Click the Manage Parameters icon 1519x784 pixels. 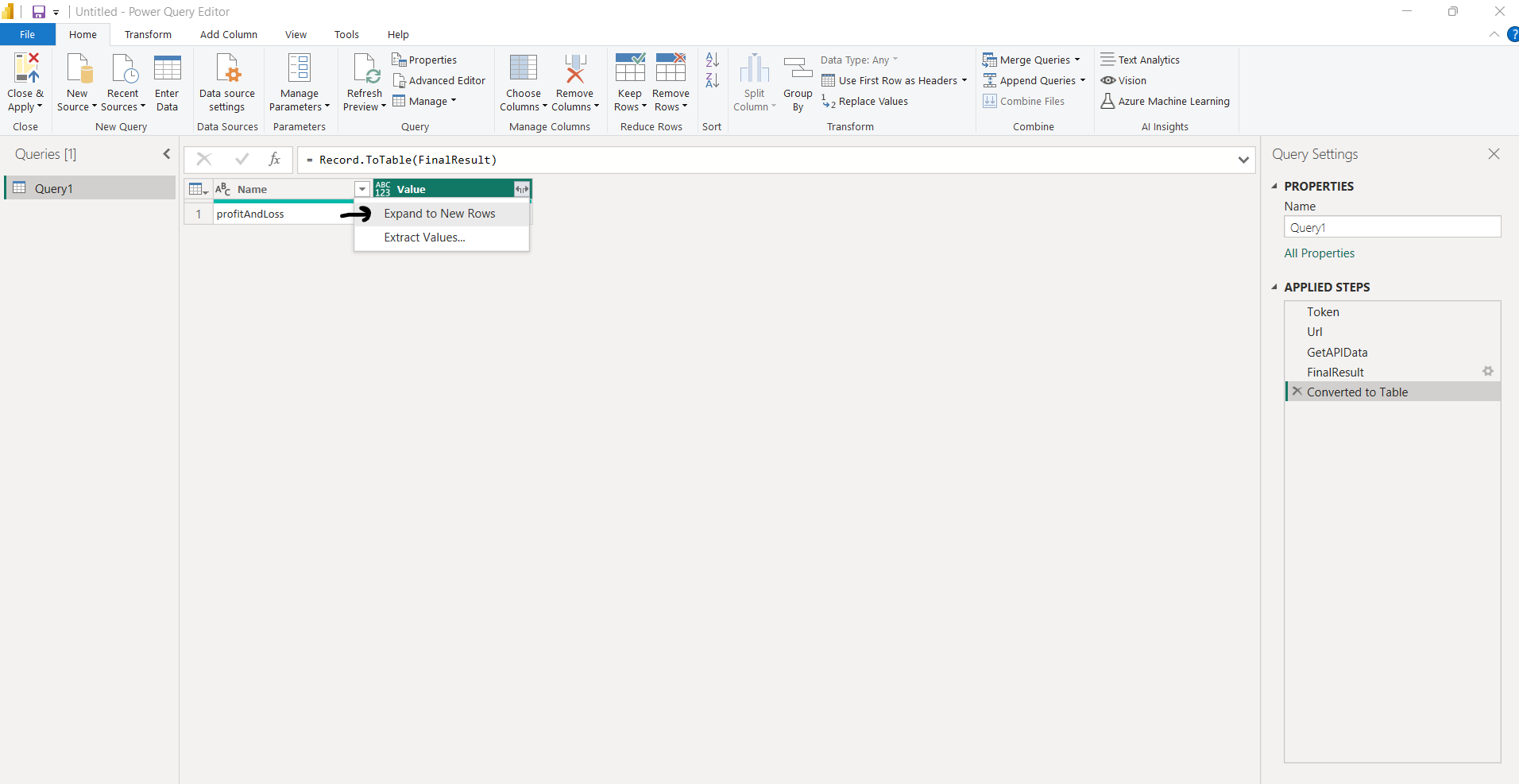tap(300, 68)
